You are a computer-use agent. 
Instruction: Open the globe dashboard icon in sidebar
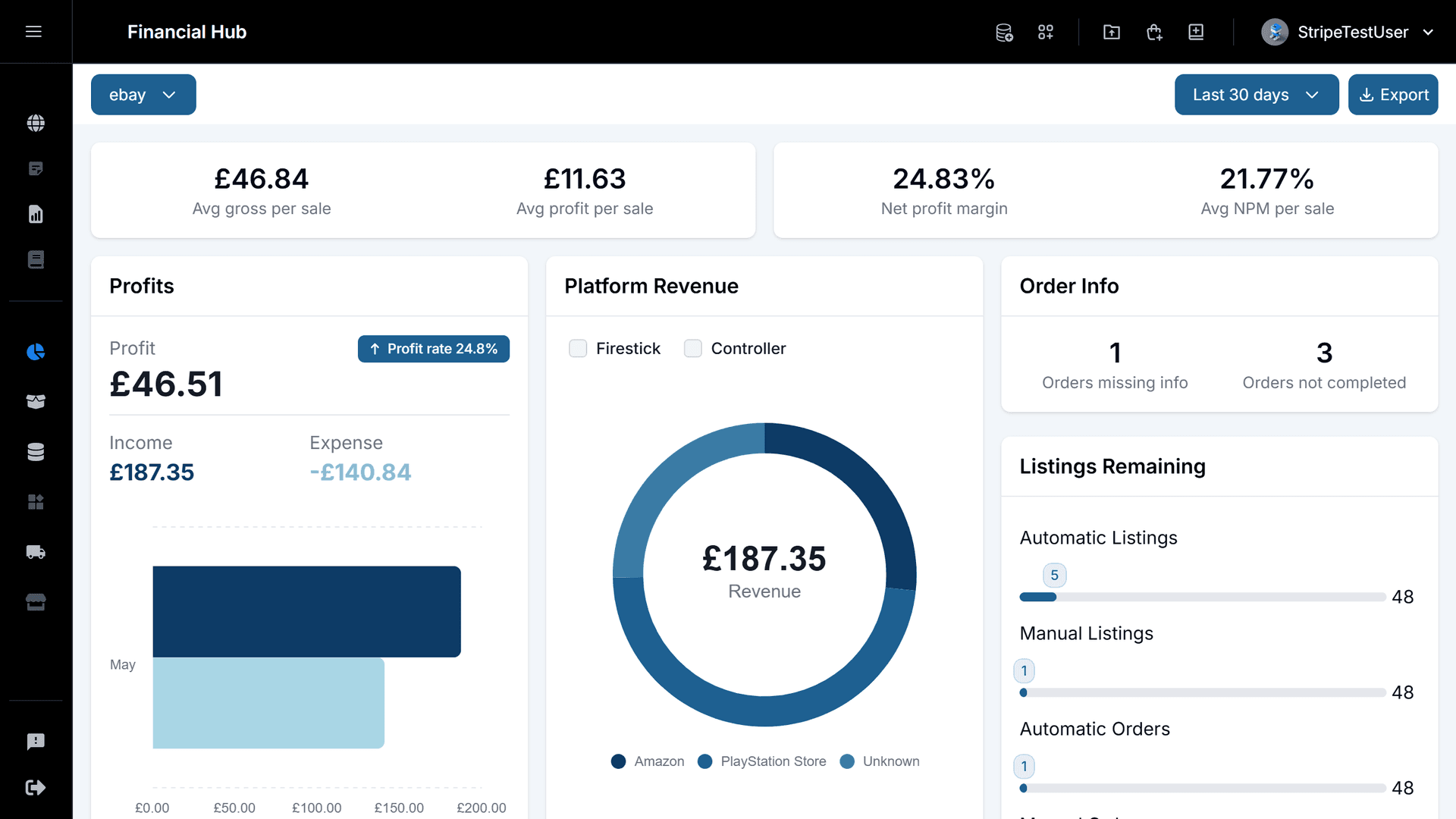pyautogui.click(x=36, y=123)
